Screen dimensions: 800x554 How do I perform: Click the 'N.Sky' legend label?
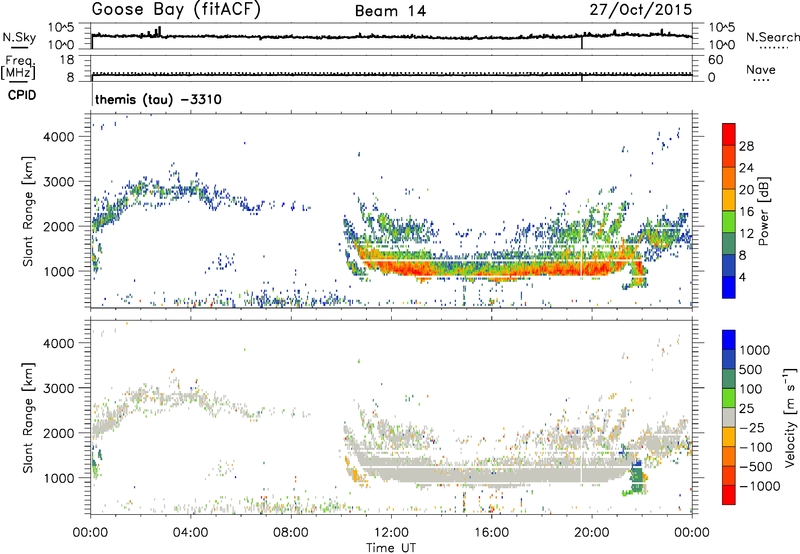click(x=19, y=37)
